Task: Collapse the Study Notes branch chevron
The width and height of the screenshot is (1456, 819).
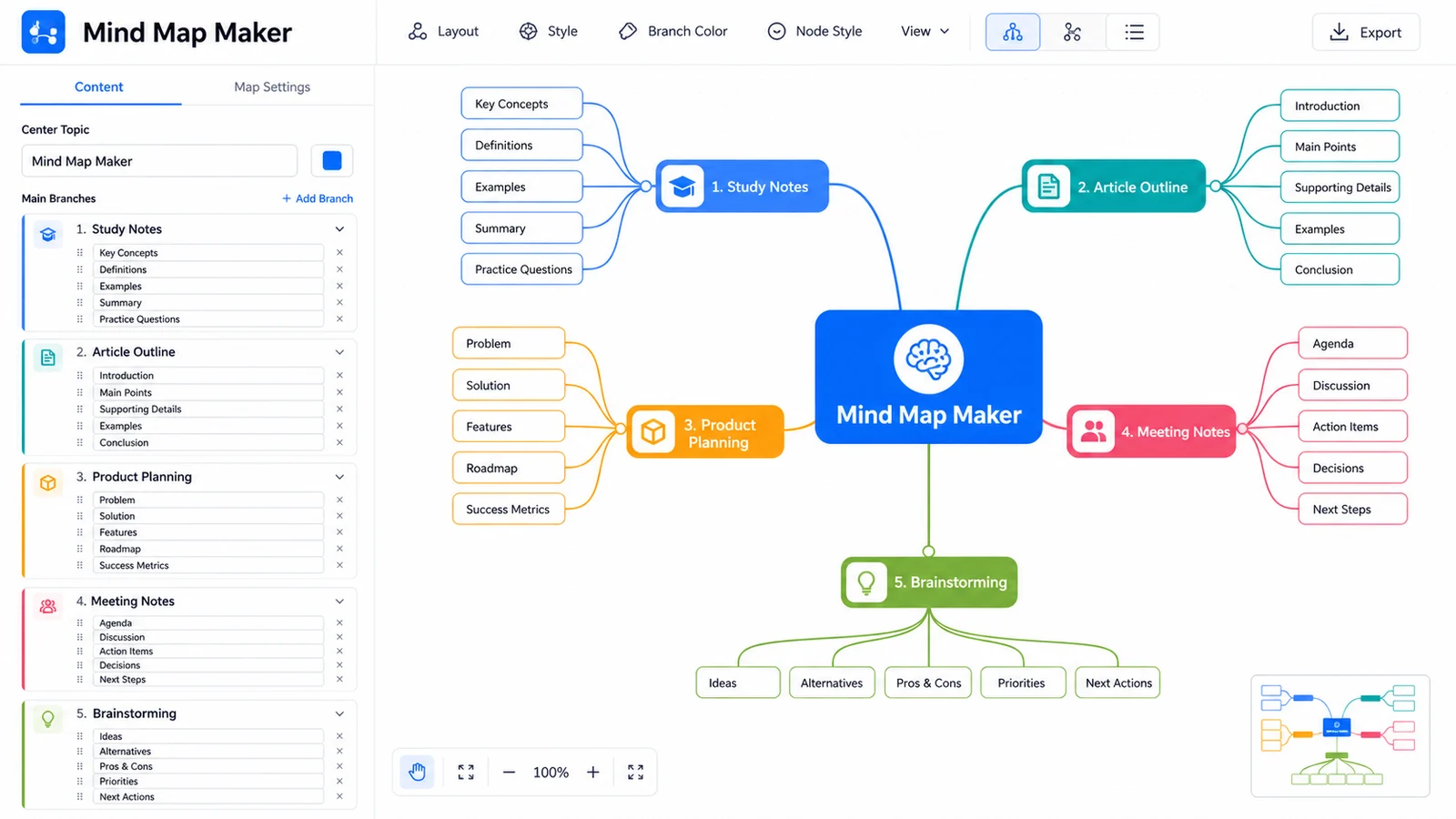Action: [x=339, y=229]
